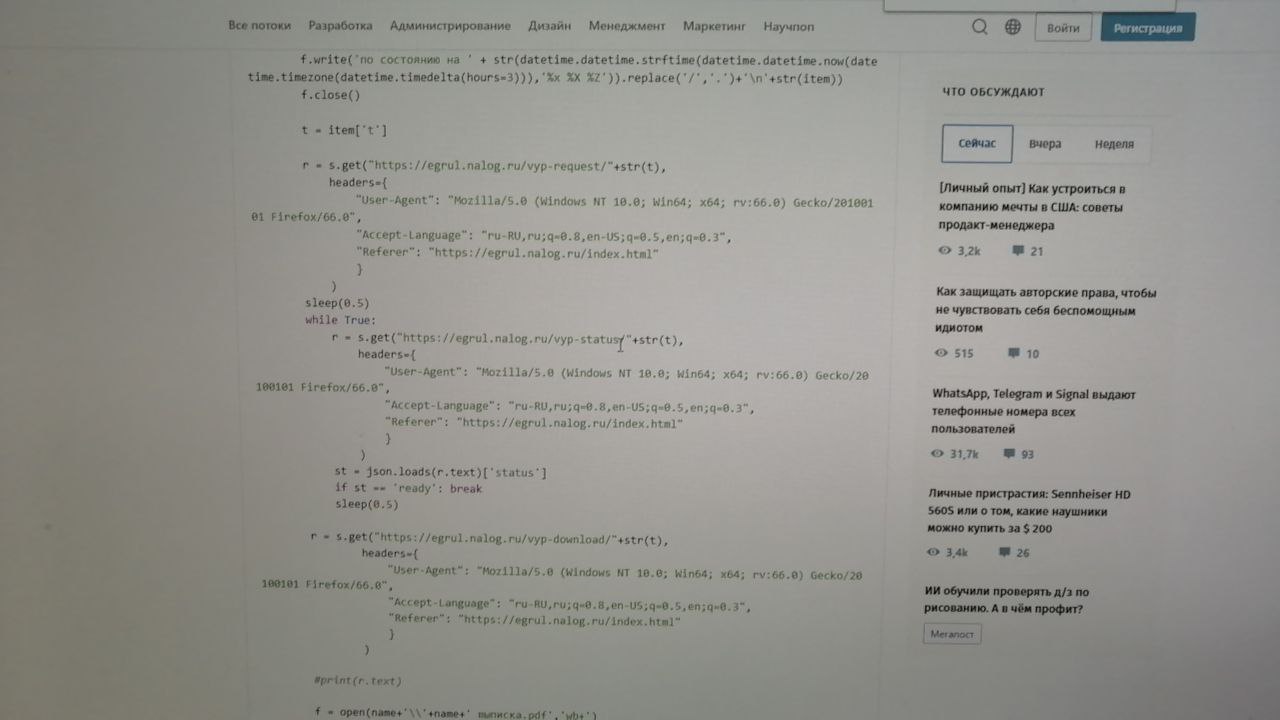Open the Менеджмент section
The width and height of the screenshot is (1280, 720).
(627, 26)
